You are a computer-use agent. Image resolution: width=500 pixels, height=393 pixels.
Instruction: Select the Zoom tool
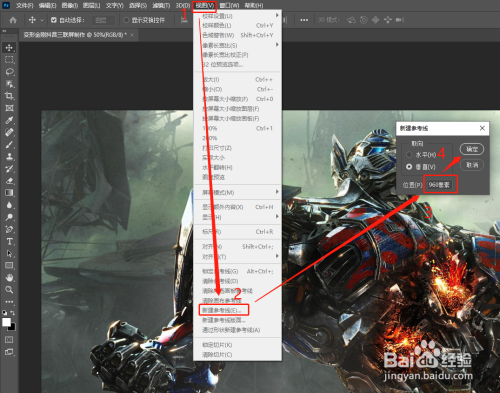(9, 290)
